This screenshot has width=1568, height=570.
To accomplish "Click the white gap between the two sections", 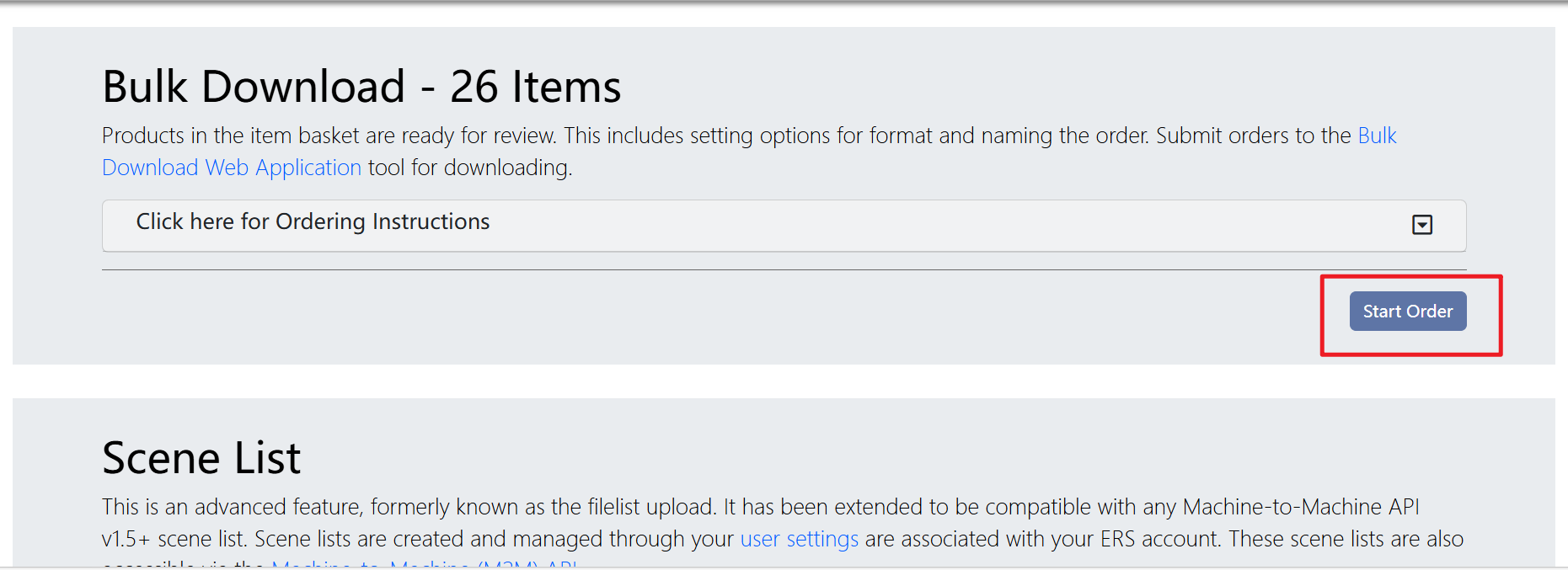I will click(784, 381).
